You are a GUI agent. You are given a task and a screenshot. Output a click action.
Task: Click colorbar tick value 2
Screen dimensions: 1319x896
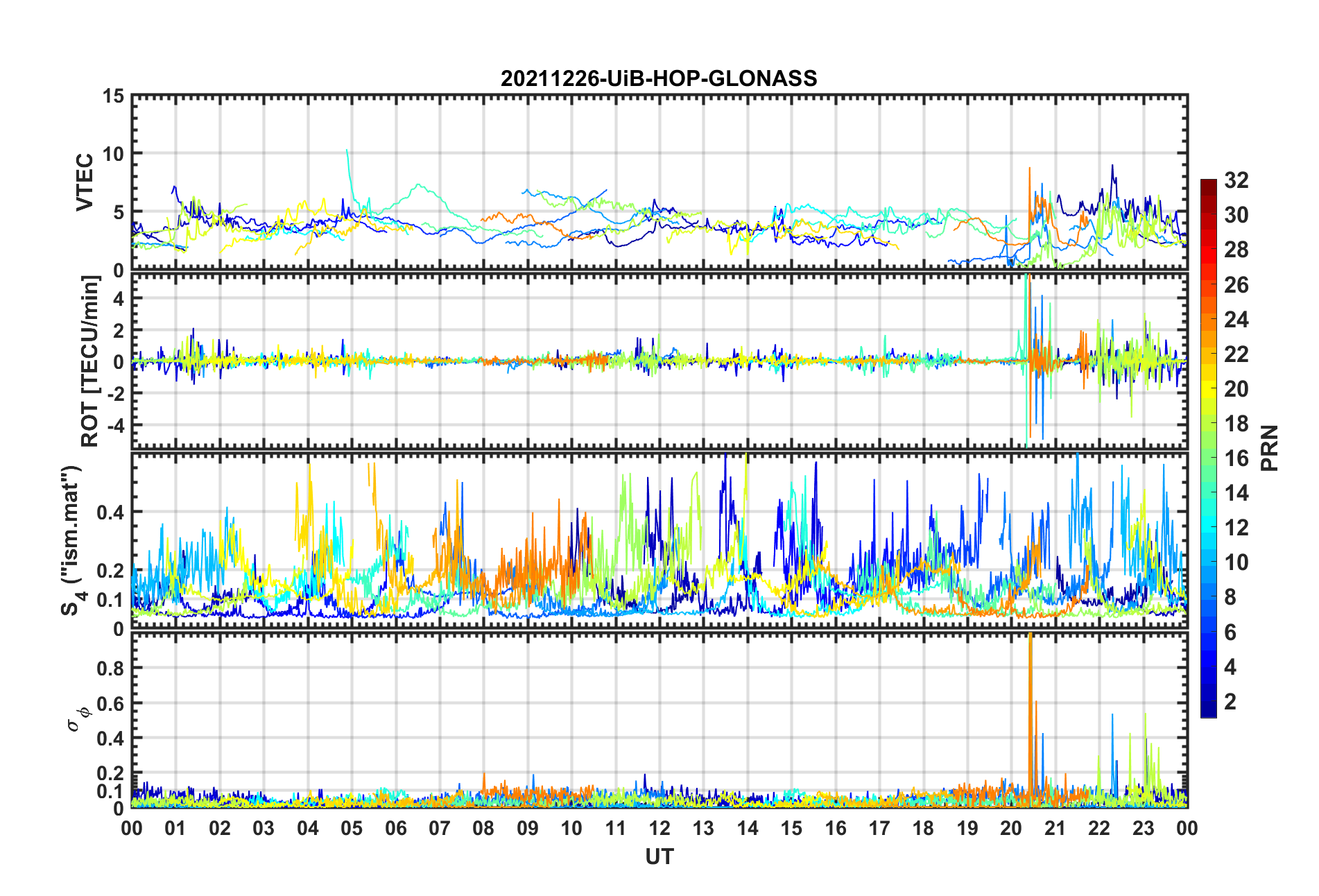(1230, 702)
